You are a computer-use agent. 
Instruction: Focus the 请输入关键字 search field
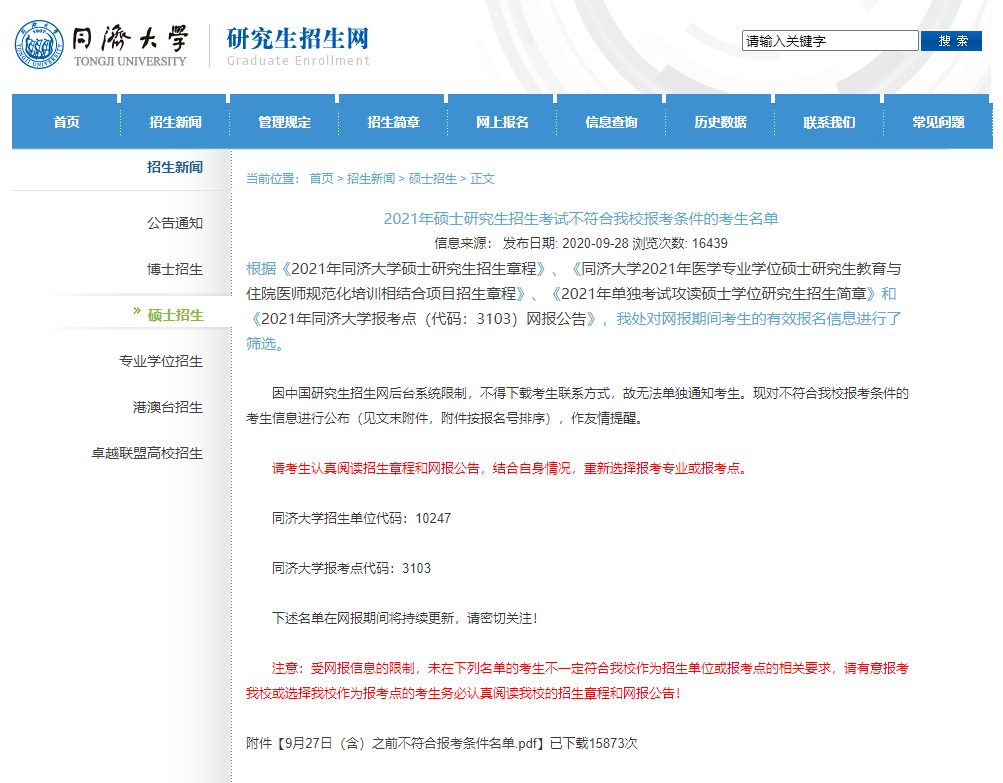coord(830,41)
